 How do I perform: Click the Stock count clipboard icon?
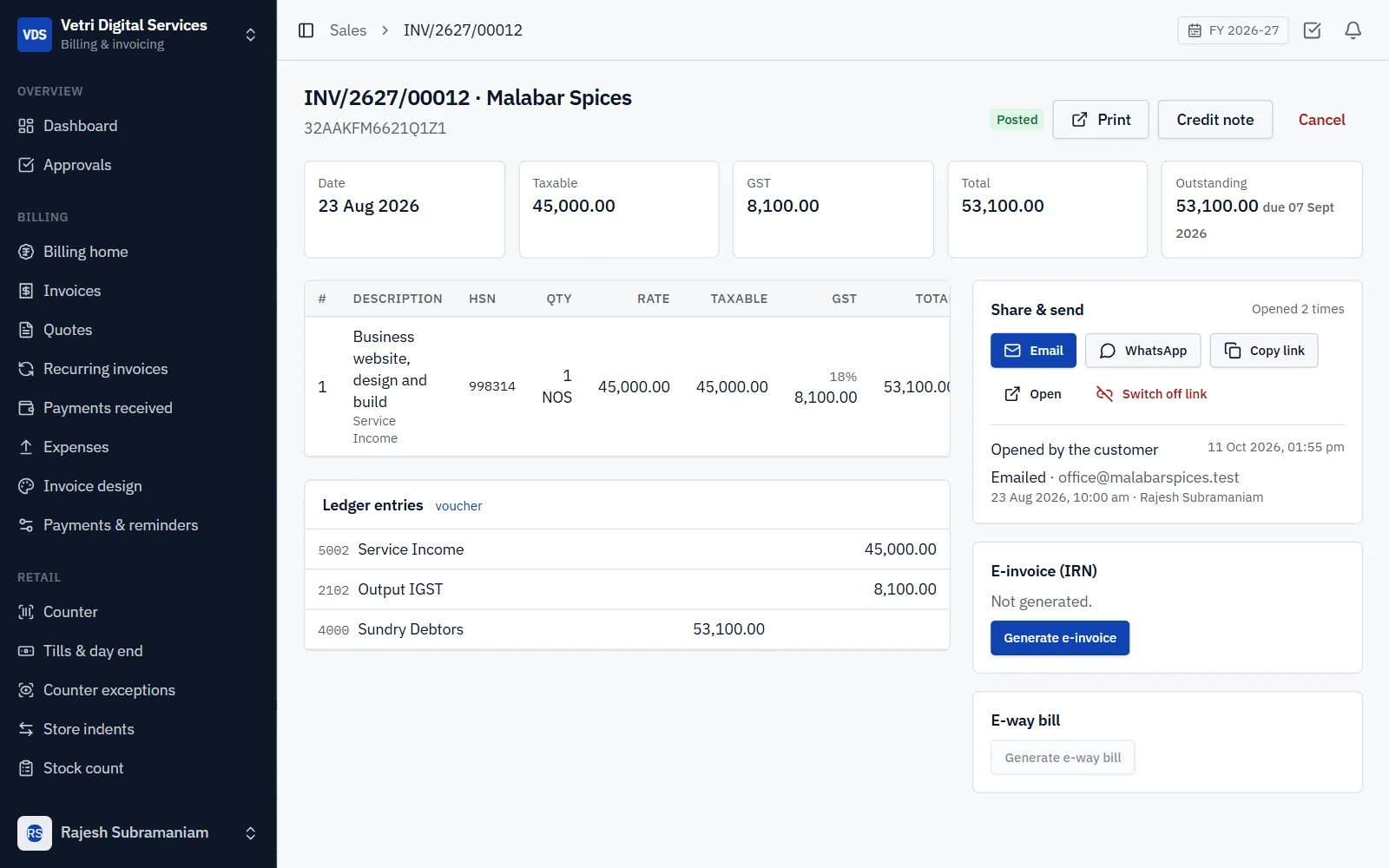(x=26, y=768)
